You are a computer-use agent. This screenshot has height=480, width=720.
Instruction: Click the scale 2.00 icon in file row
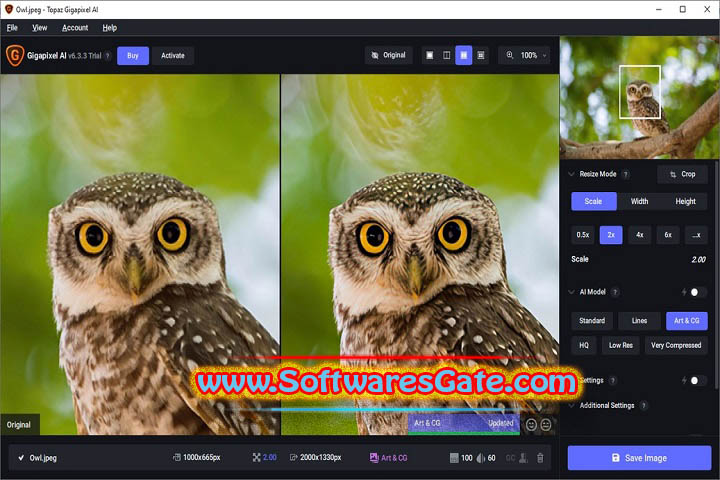(256, 457)
